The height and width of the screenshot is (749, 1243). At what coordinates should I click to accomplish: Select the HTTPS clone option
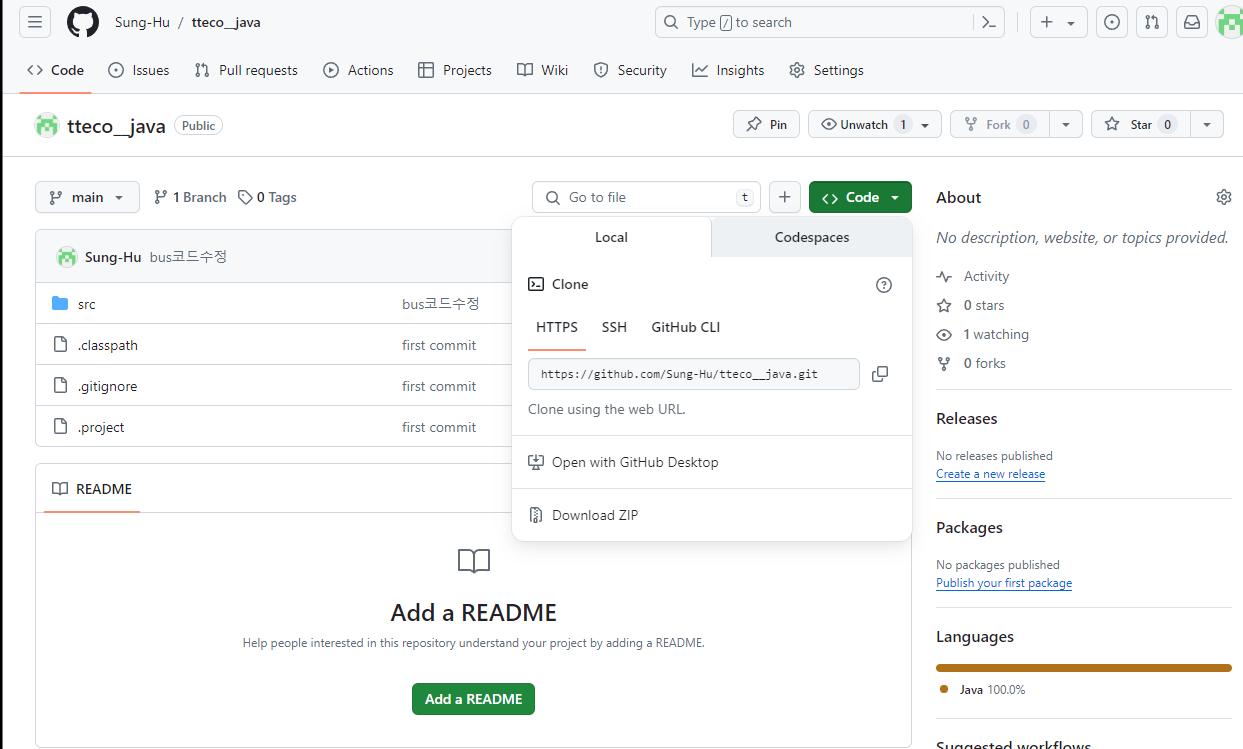pos(557,327)
